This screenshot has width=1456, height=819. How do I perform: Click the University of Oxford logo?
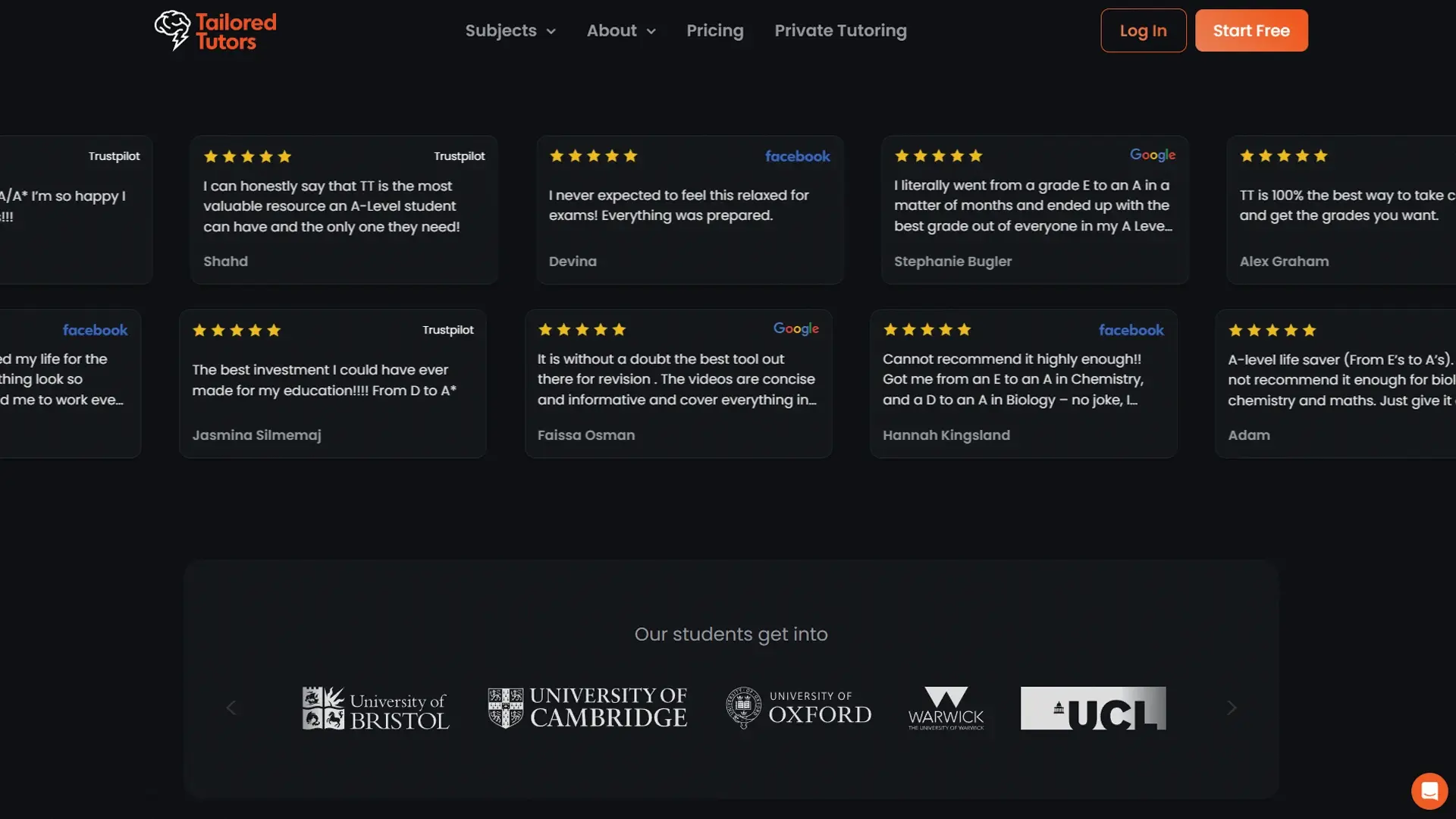tap(799, 708)
